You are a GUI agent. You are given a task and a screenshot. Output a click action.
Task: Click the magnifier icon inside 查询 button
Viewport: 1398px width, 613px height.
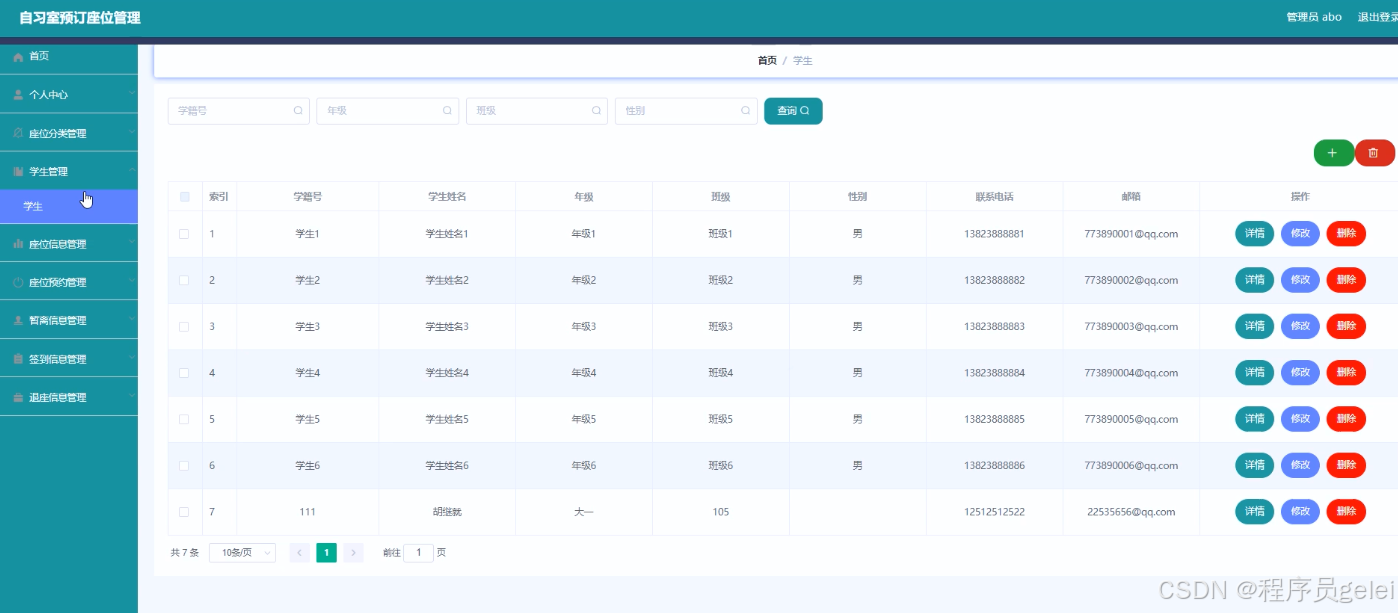[804, 110]
